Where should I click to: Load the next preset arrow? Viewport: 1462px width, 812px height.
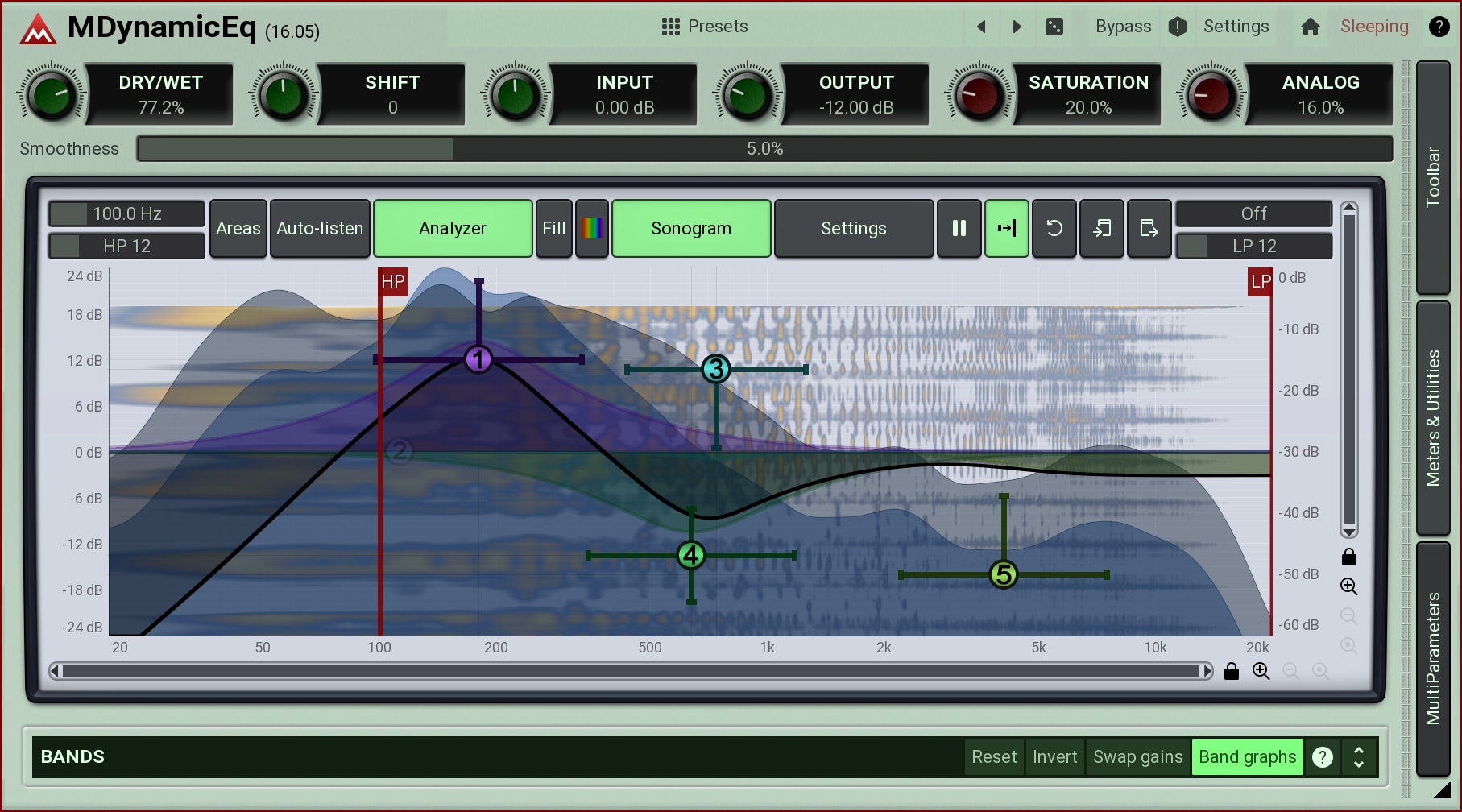[x=1017, y=27]
